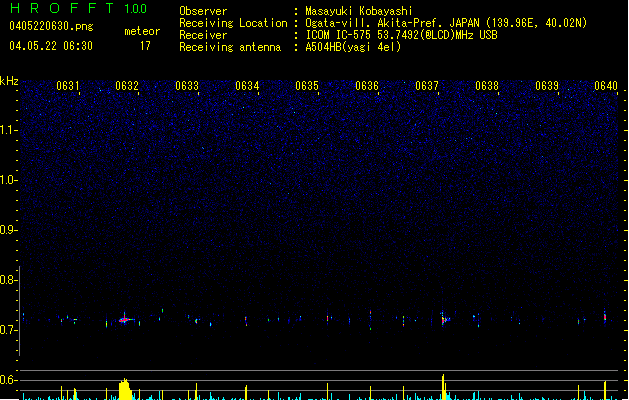Click the HROFFT 1.0.0 title text
The image size is (629, 400).
pyautogui.click(x=79, y=8)
